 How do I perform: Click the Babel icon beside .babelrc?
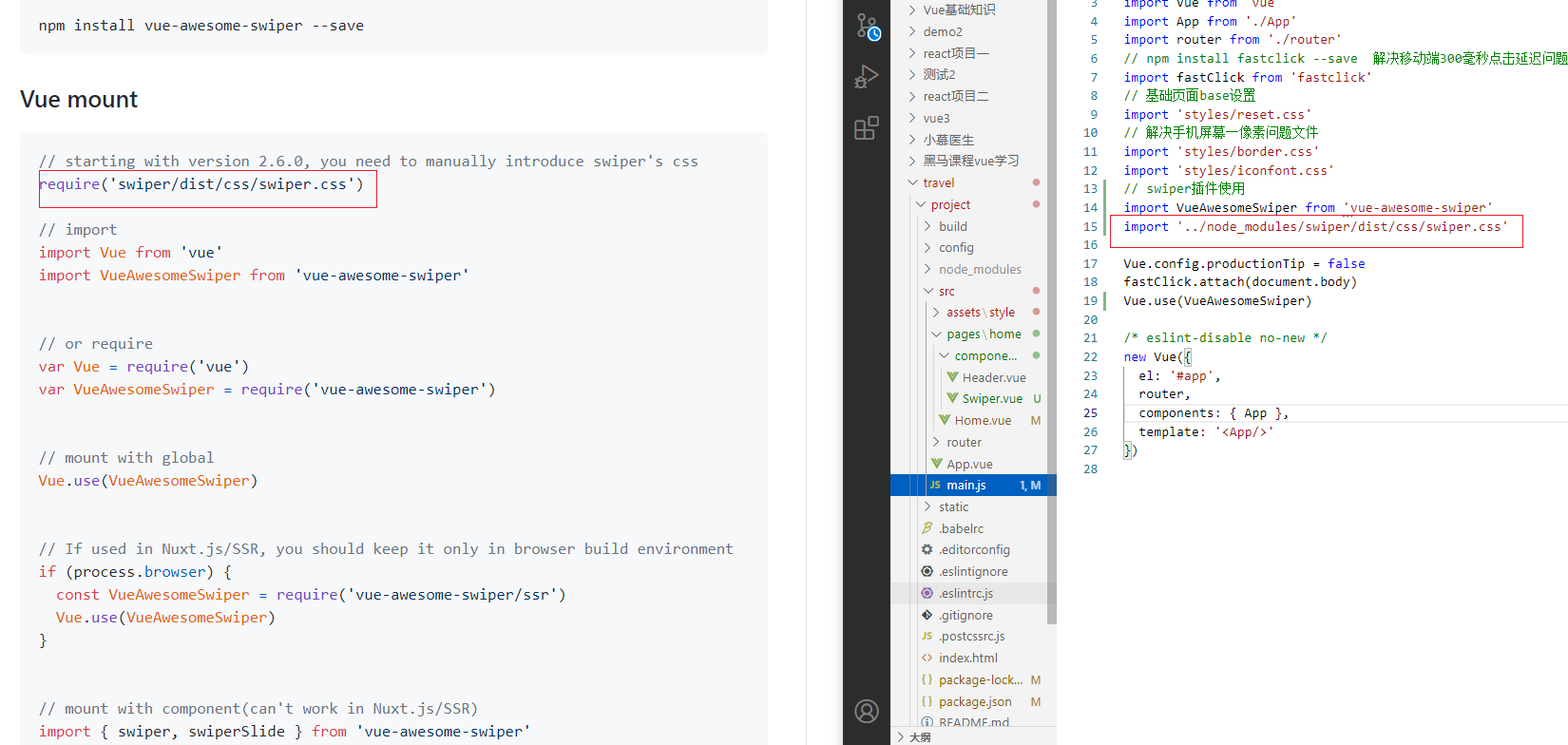coord(927,528)
